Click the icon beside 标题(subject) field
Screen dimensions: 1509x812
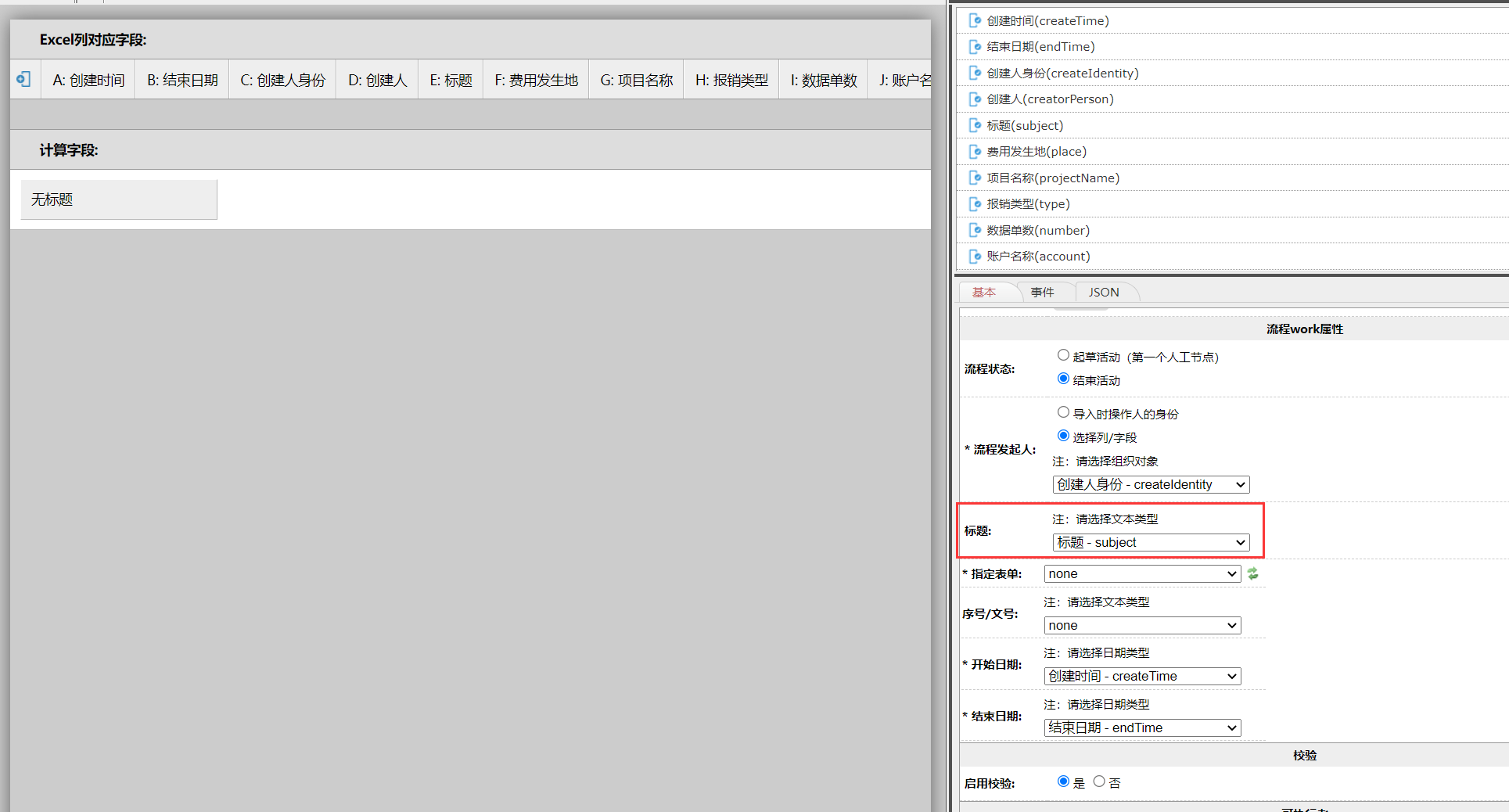click(x=975, y=126)
